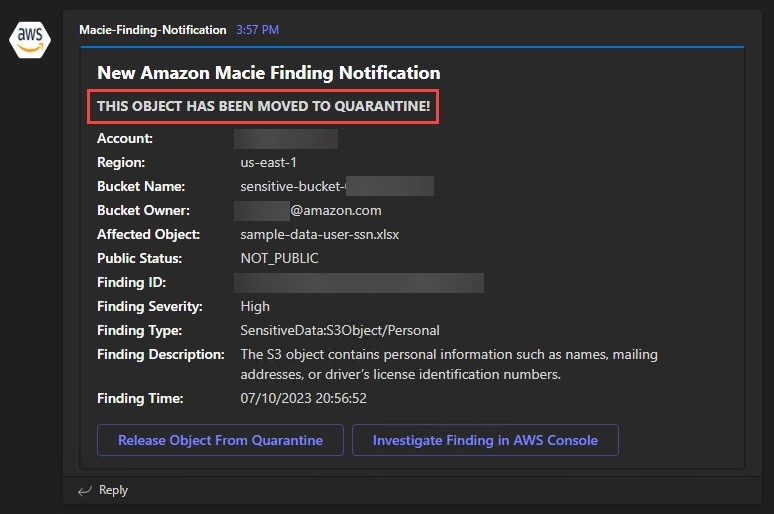
Task: Click the us-east-1 region value
Action: pyautogui.click(x=268, y=162)
